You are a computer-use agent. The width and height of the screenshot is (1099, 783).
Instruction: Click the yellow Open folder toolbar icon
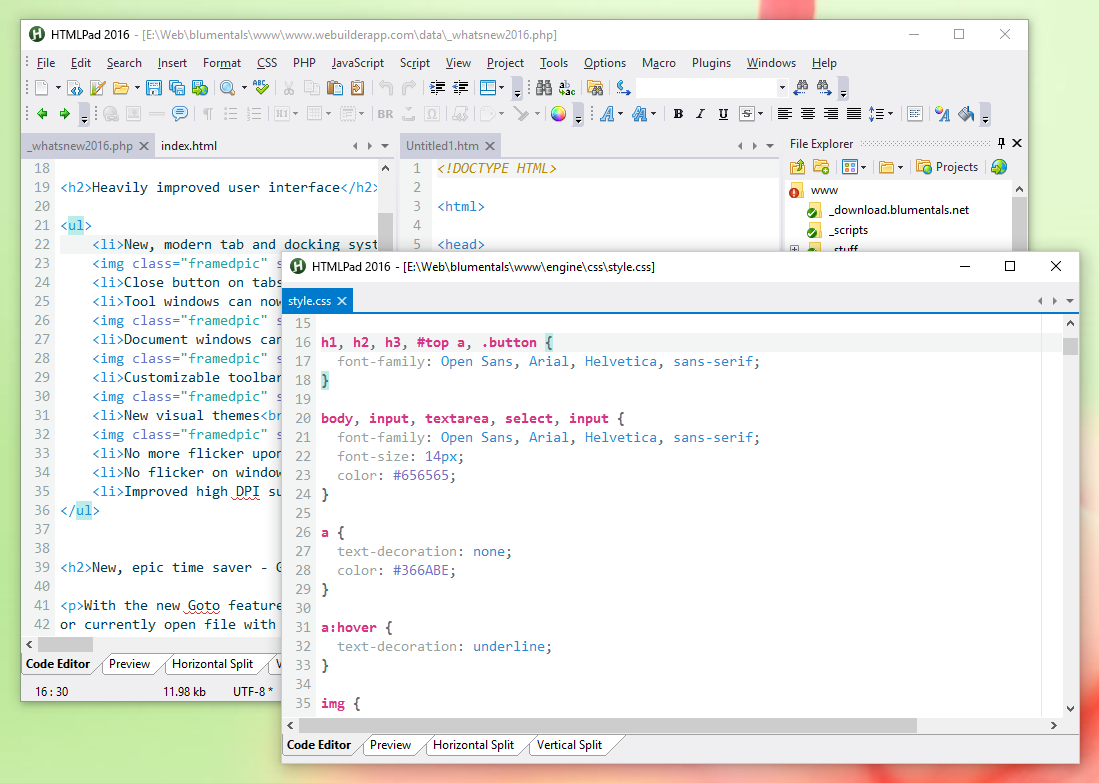pos(121,88)
